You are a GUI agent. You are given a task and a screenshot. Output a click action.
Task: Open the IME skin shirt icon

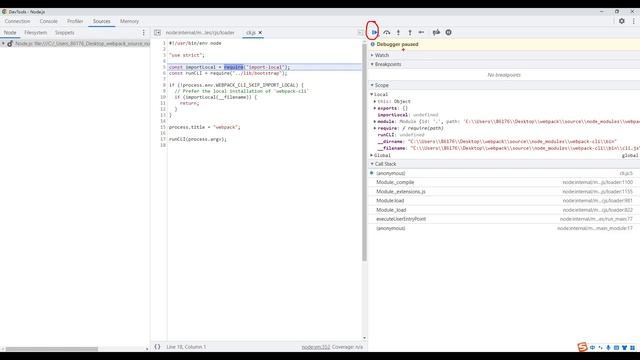[x=624, y=348]
